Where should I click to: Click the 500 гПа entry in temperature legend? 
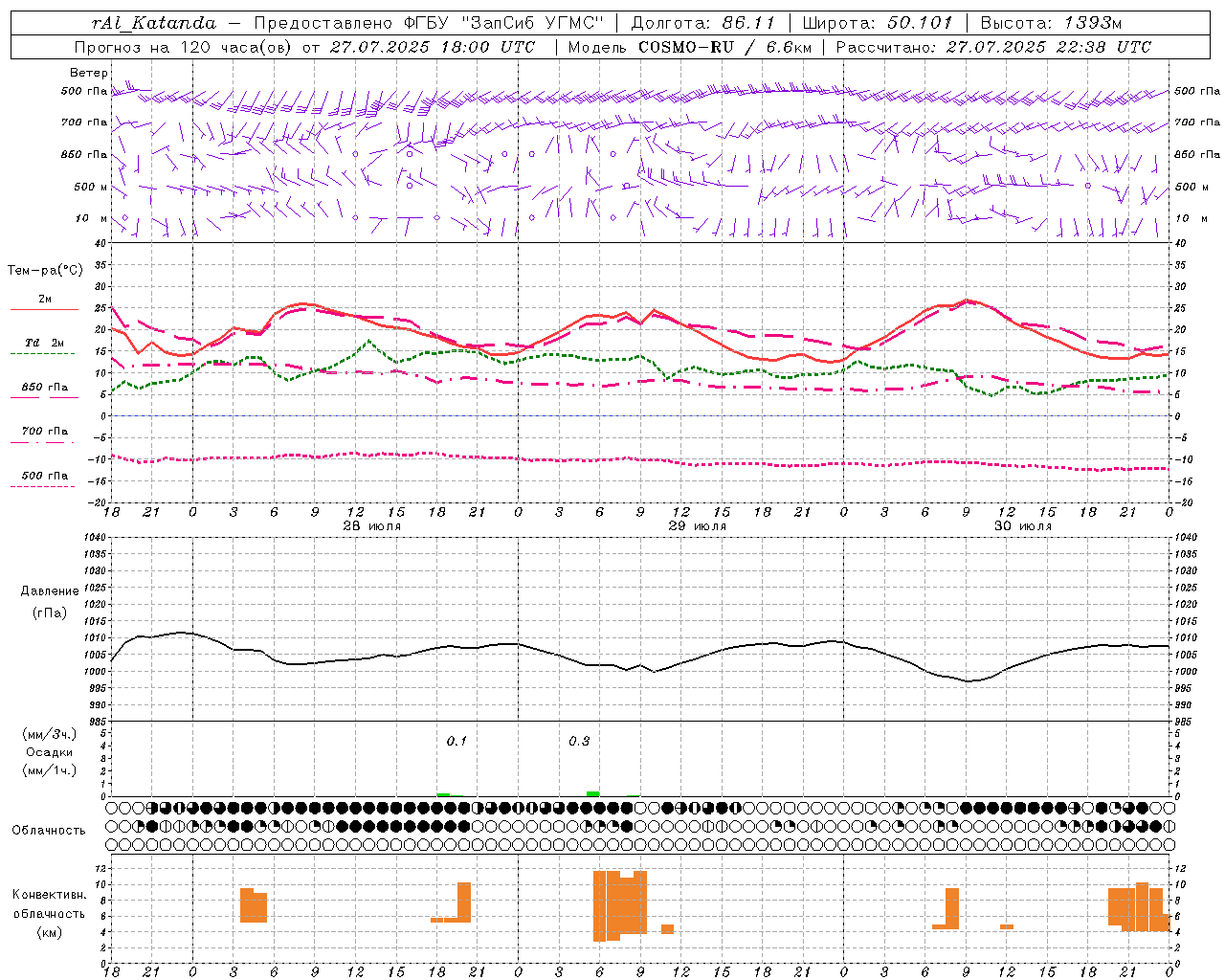[45, 476]
